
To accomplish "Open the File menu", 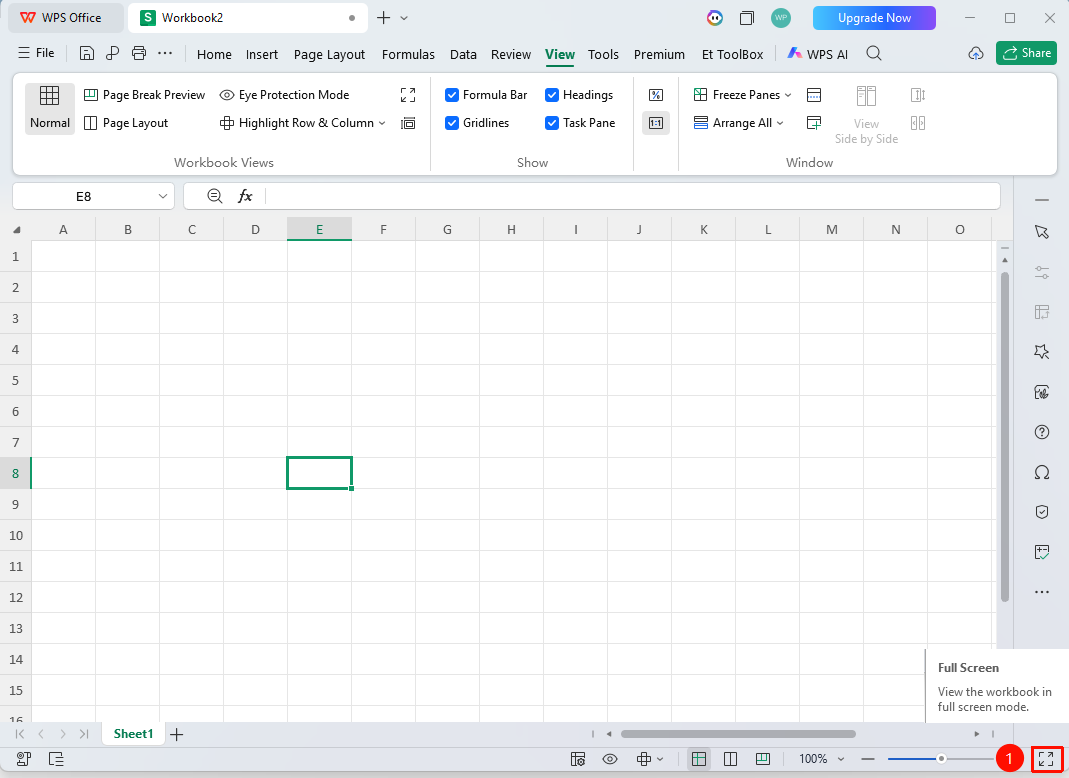I will pos(37,53).
